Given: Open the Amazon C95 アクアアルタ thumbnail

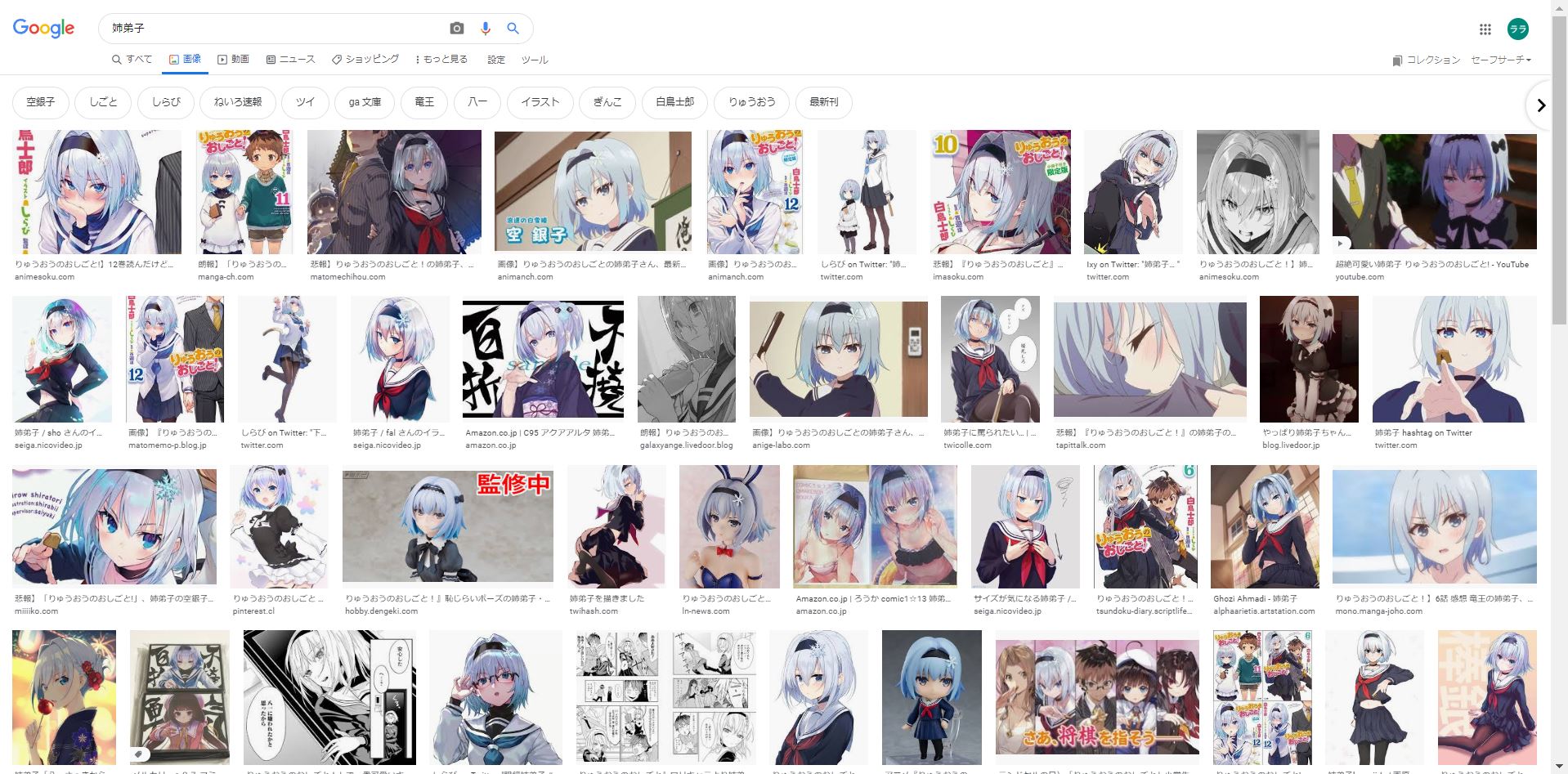Looking at the screenshot, I should 543,360.
